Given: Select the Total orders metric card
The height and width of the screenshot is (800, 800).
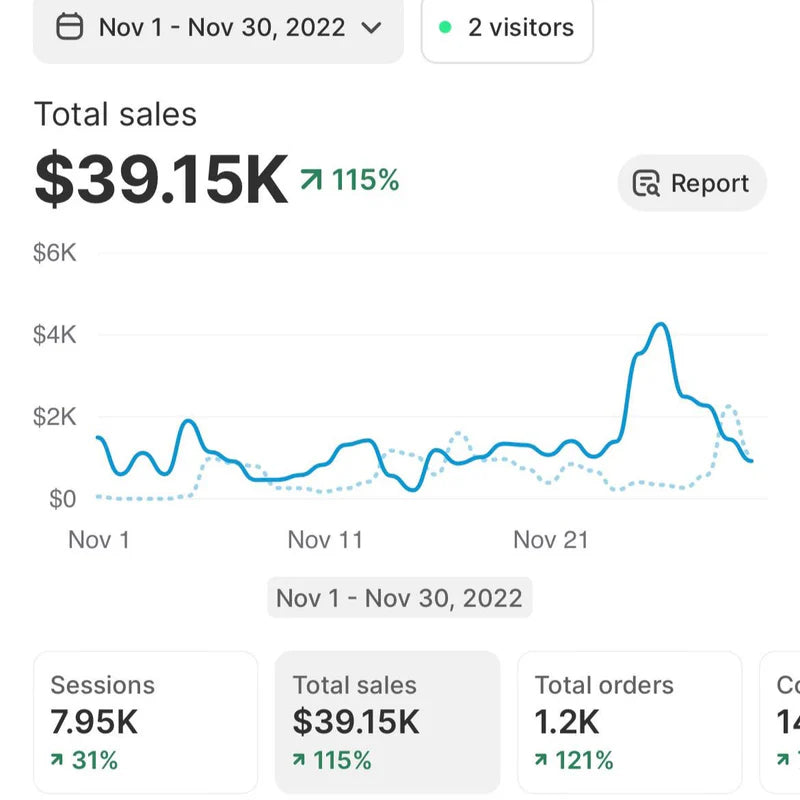Looking at the screenshot, I should point(629,722).
